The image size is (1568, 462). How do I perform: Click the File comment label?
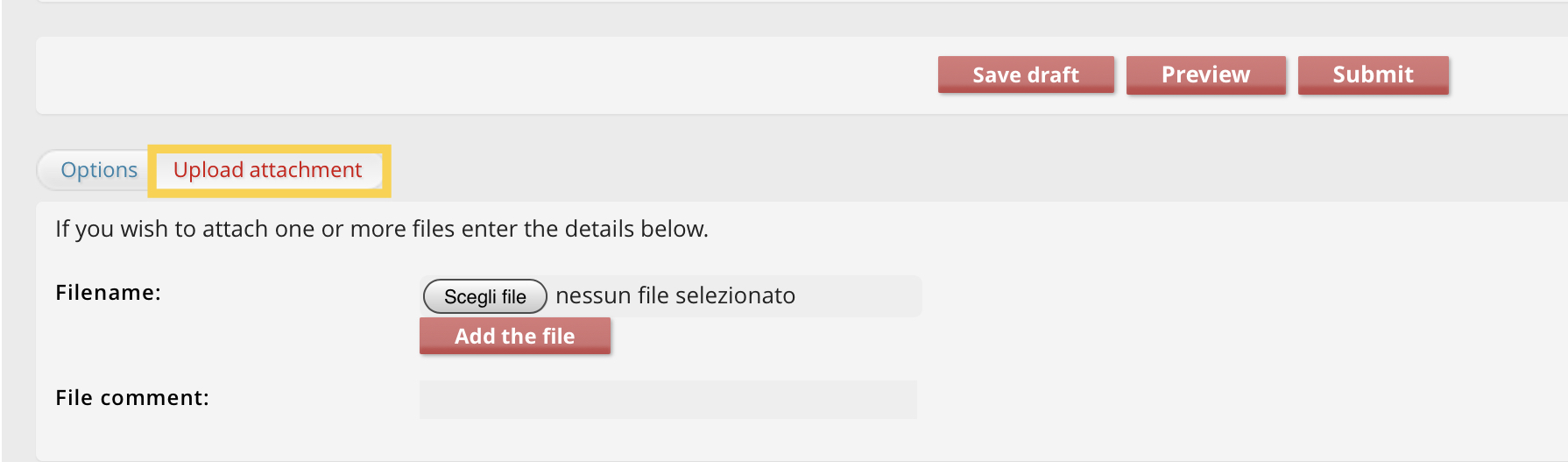[x=132, y=398]
